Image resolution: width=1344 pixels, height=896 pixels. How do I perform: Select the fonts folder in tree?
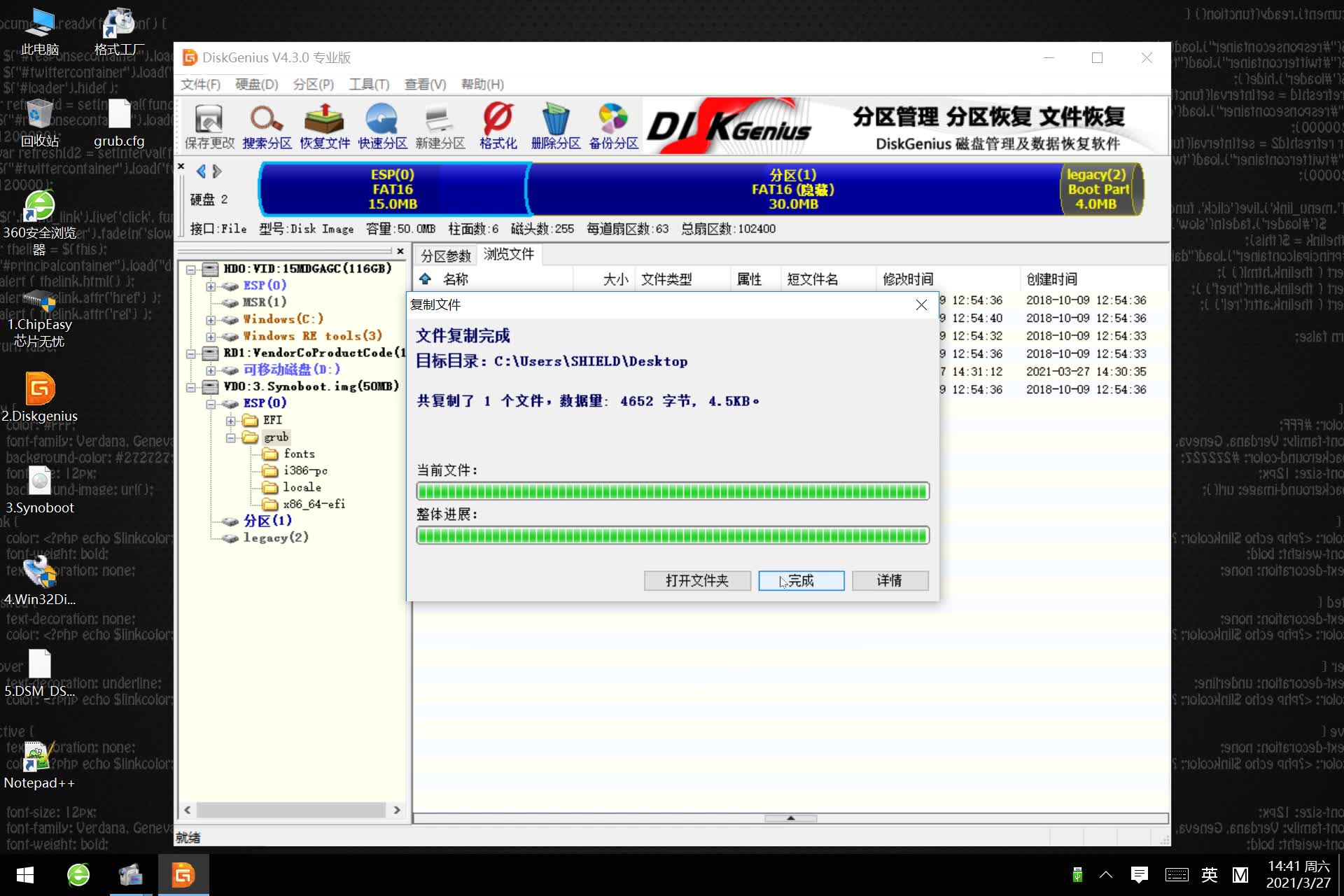(x=299, y=454)
